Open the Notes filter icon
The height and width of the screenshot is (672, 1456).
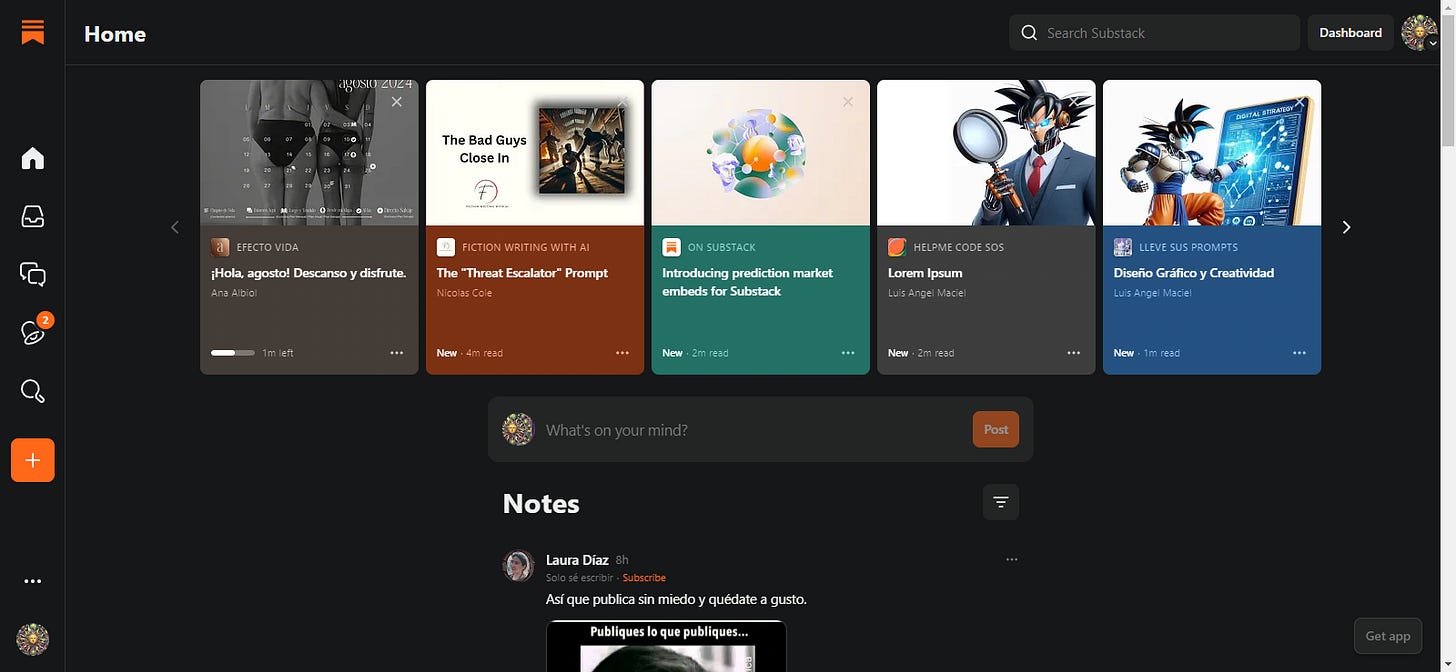tap(1001, 502)
